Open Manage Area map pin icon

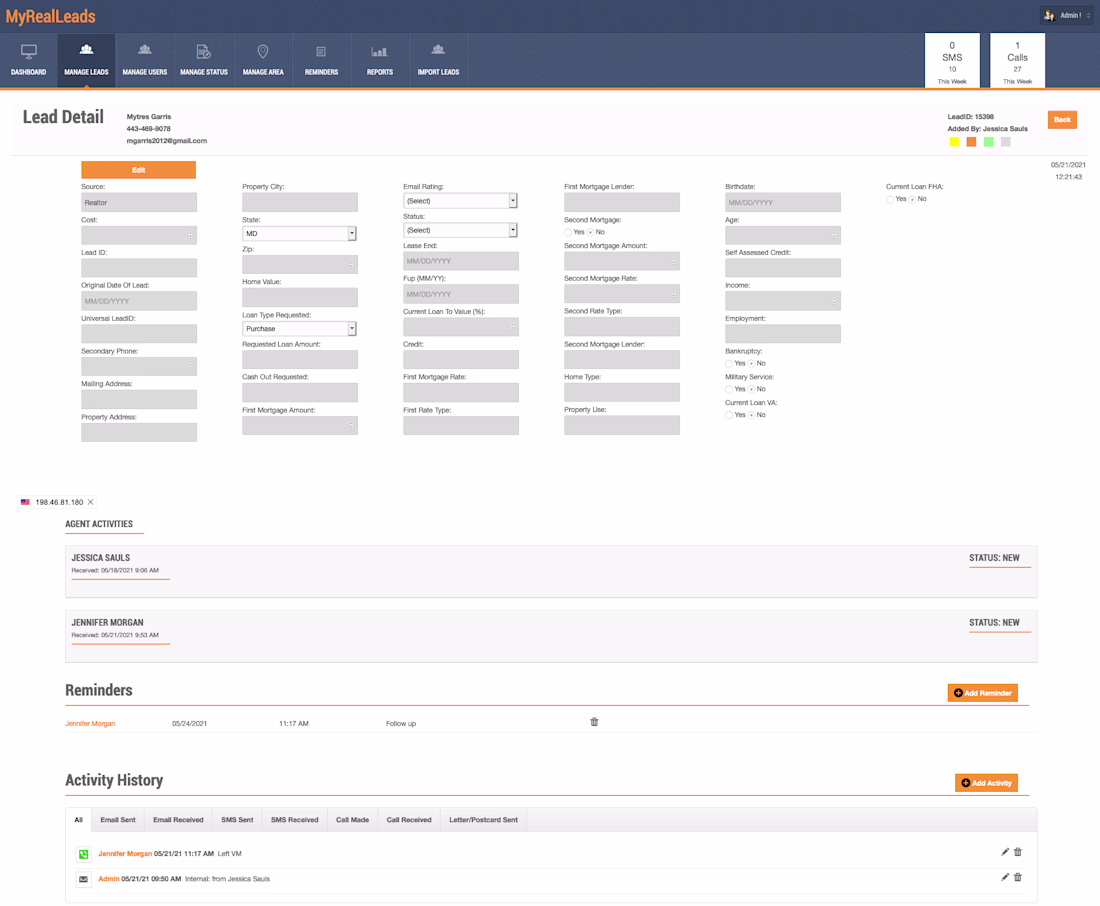tap(263, 51)
